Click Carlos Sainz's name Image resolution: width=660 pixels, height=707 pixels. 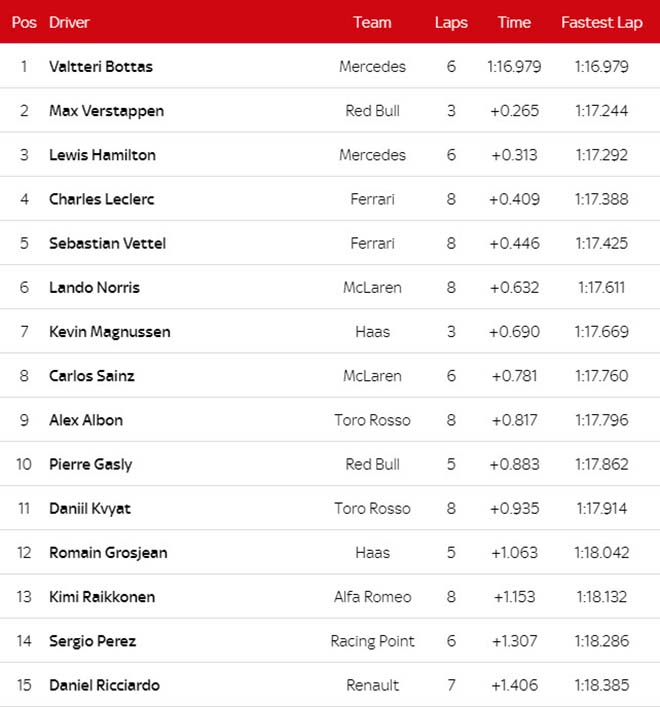[x=92, y=376]
